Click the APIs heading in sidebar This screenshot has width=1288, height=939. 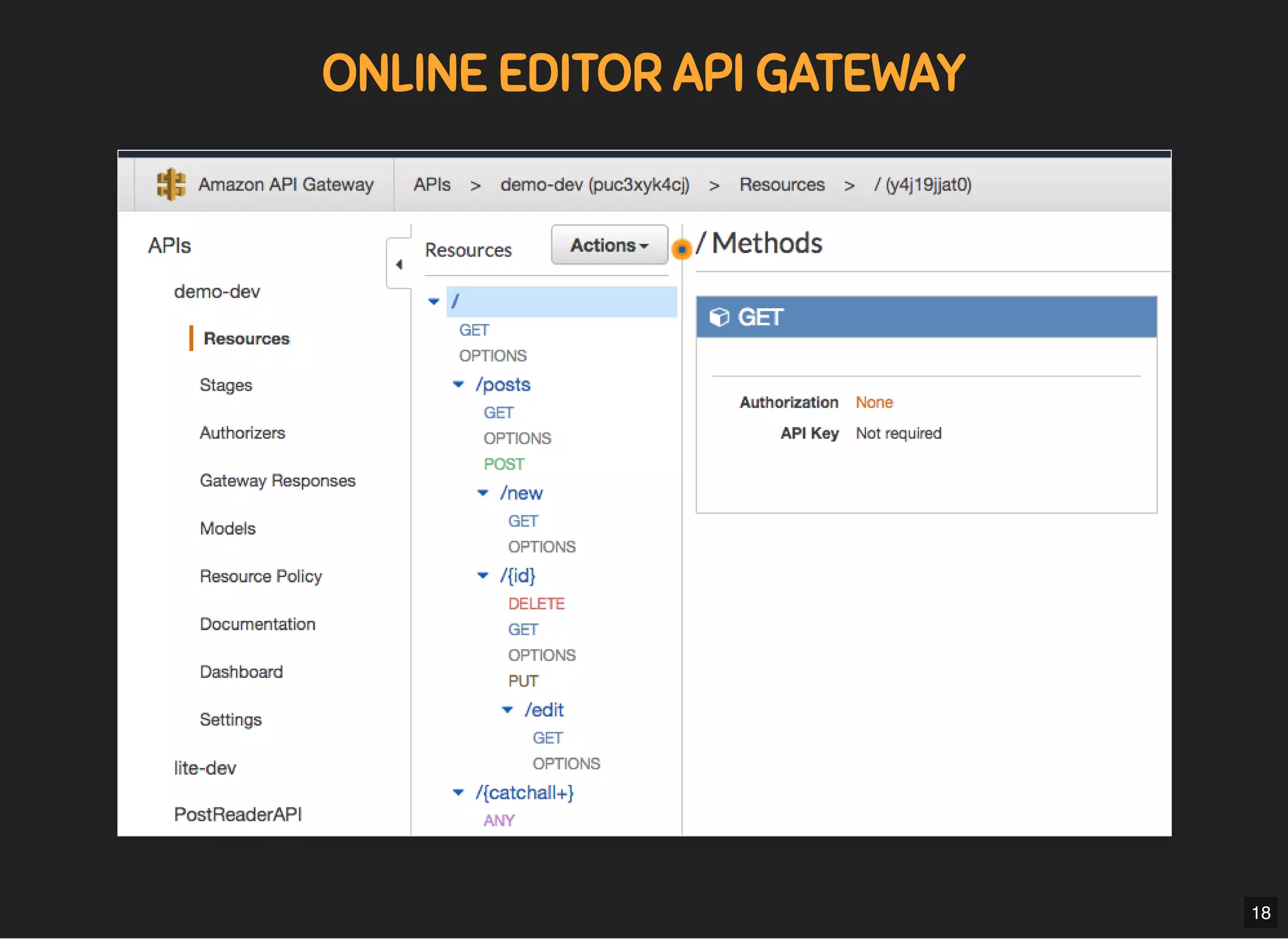pos(170,245)
